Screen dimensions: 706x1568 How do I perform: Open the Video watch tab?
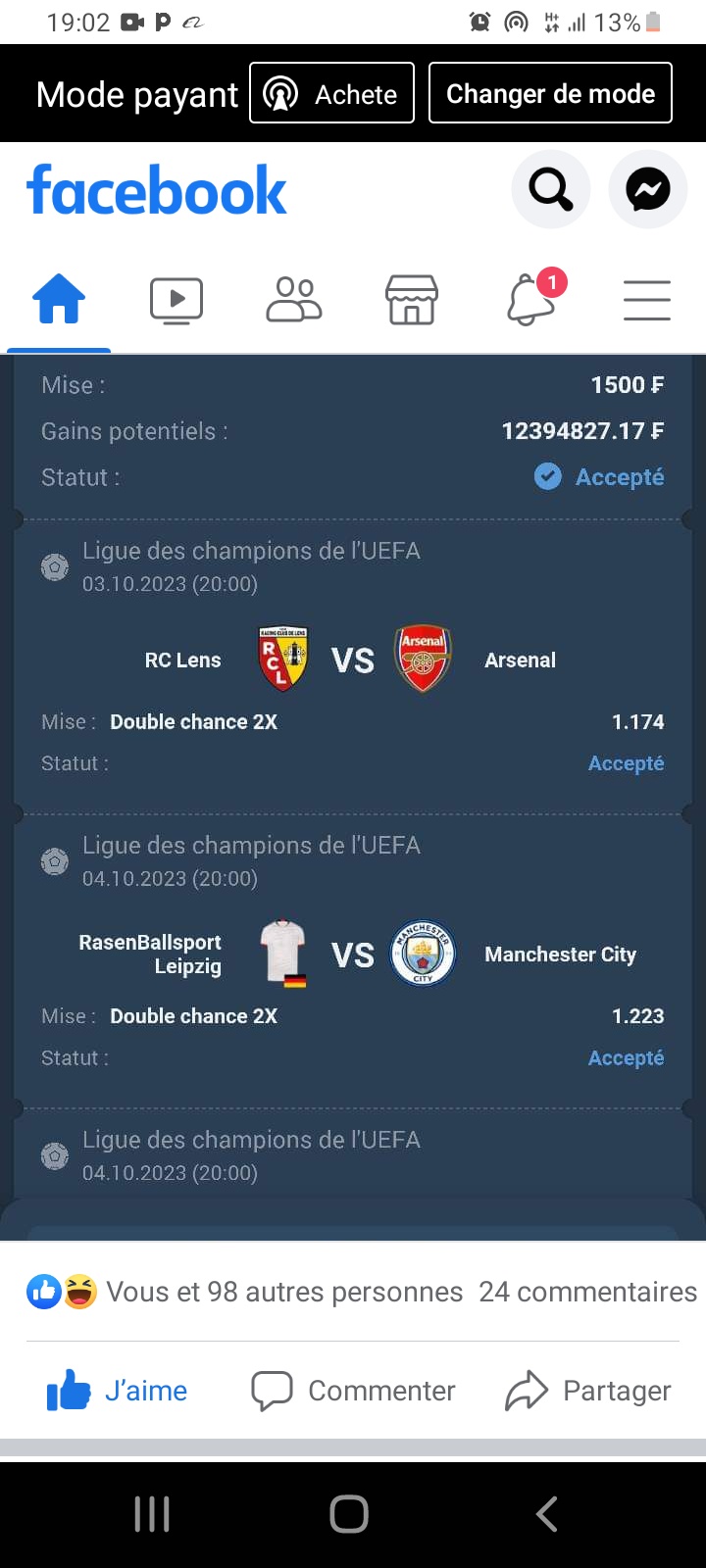point(176,300)
